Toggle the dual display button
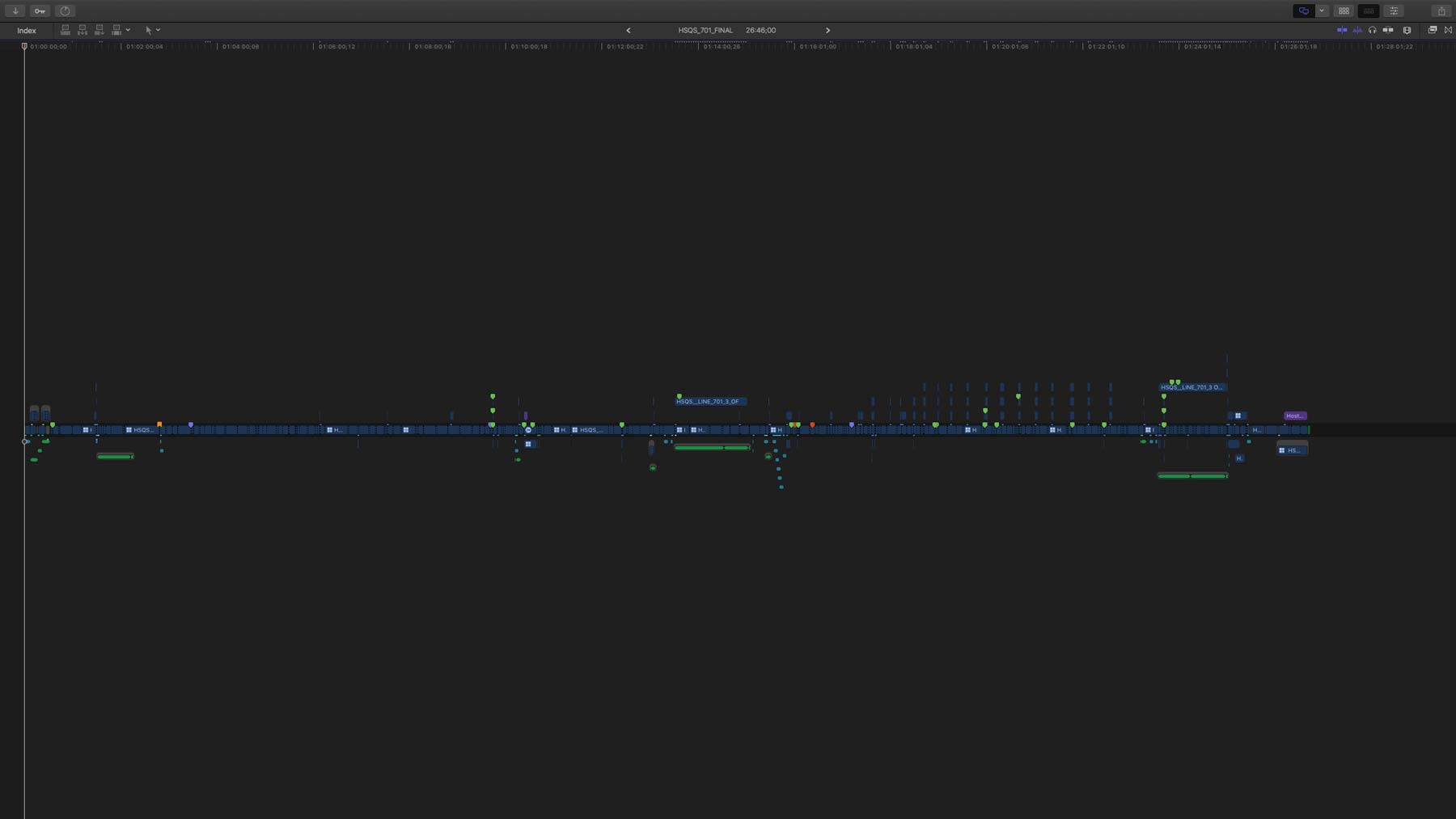 click(x=1303, y=11)
